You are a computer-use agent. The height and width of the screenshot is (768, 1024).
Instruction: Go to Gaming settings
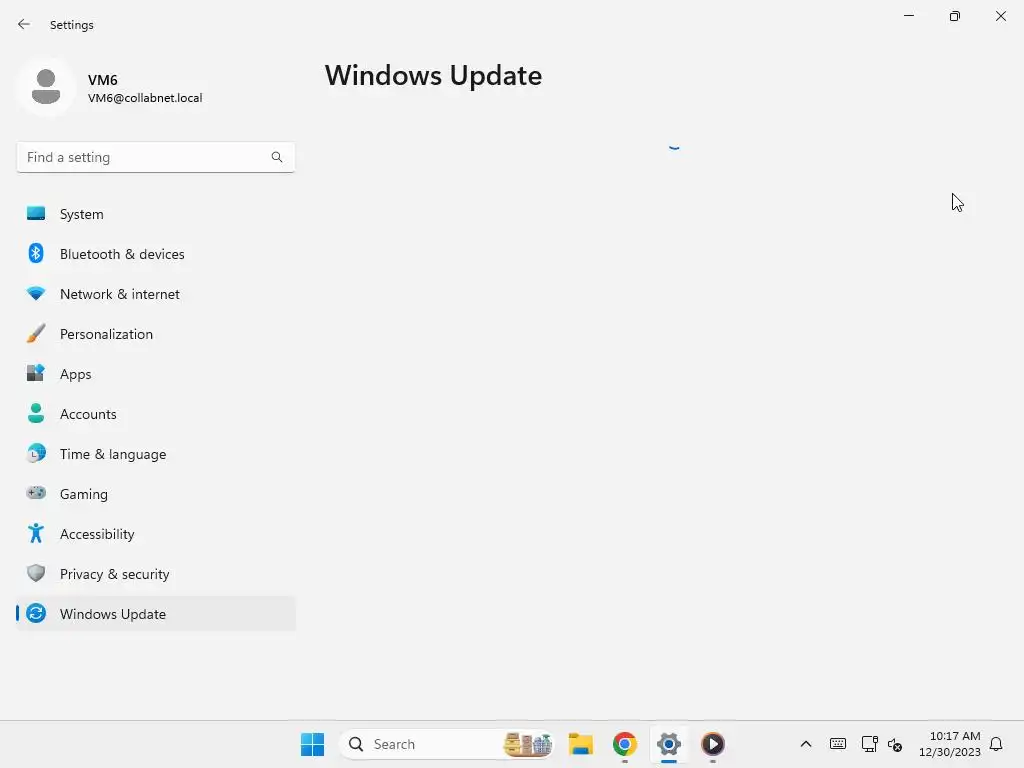[155, 494]
